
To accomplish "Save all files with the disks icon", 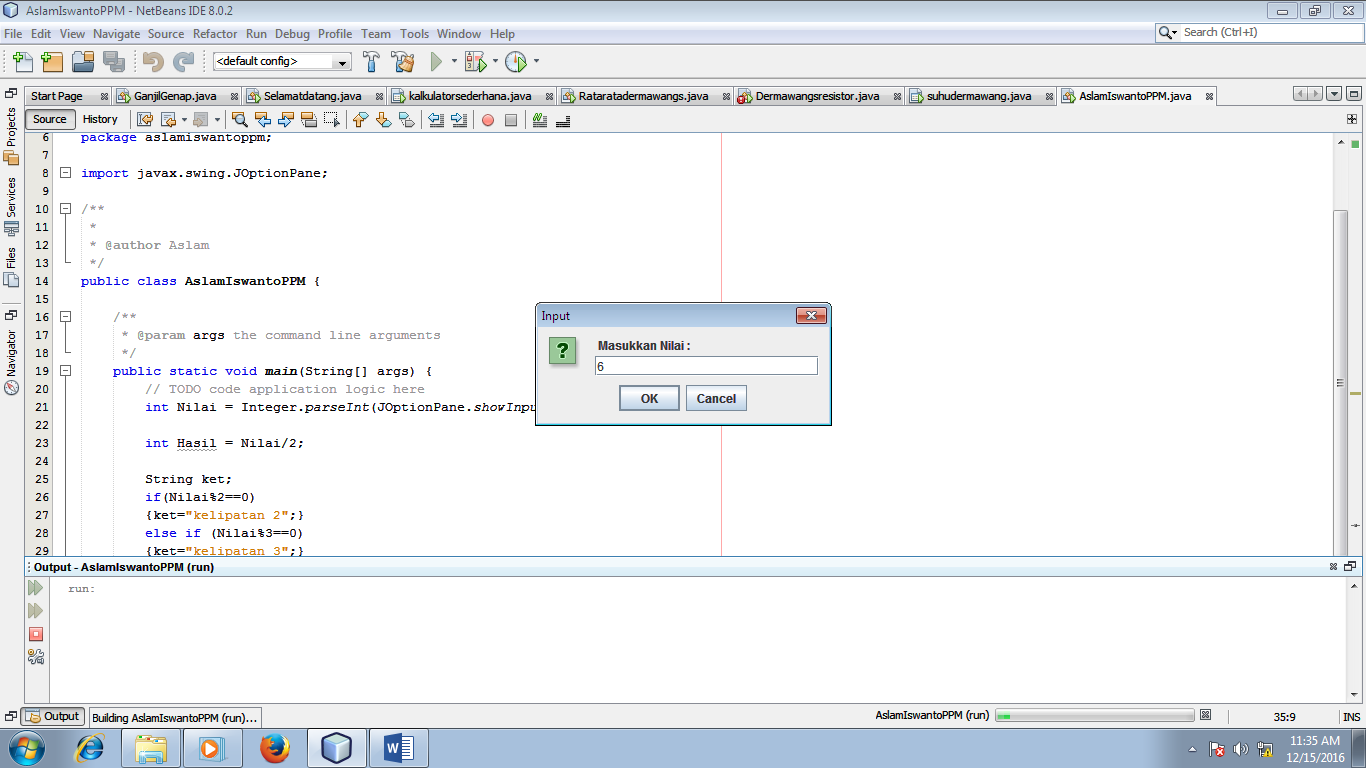I will tap(114, 62).
